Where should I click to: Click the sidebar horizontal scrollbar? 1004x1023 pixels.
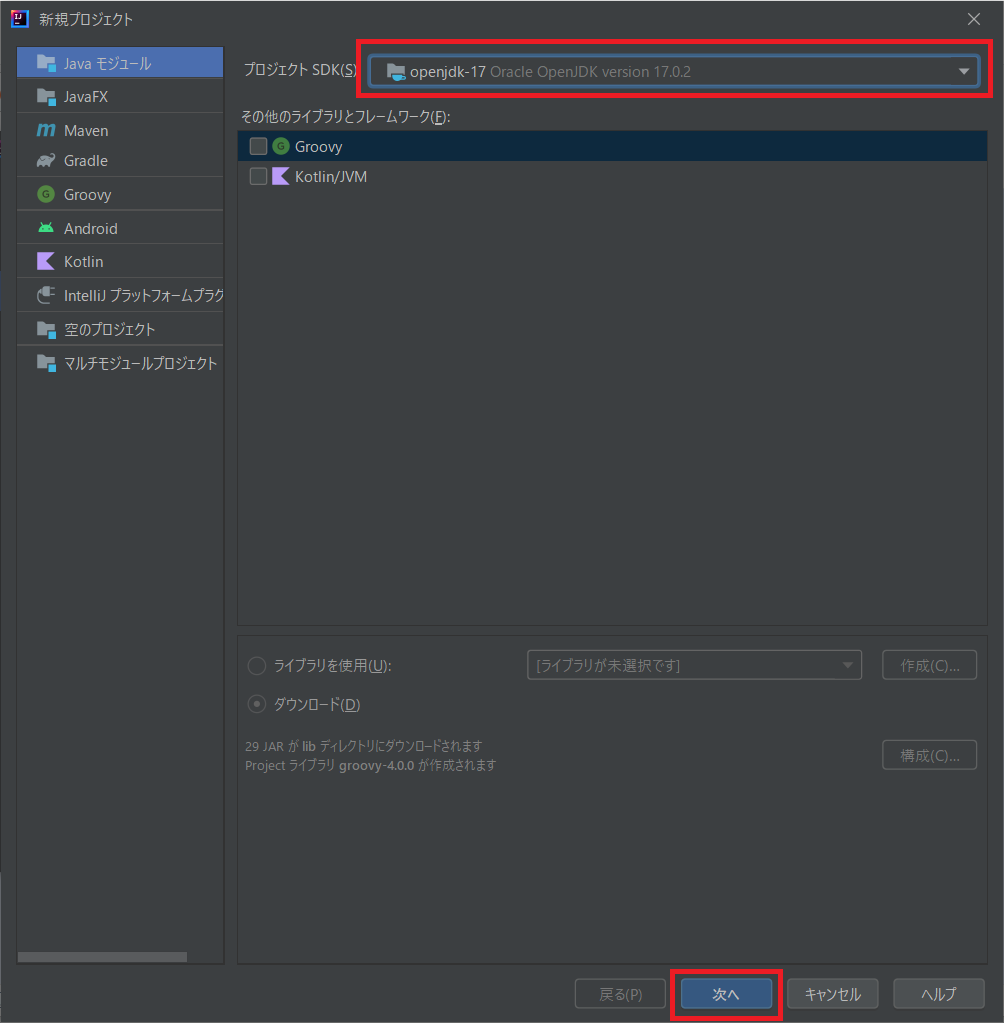[x=102, y=956]
